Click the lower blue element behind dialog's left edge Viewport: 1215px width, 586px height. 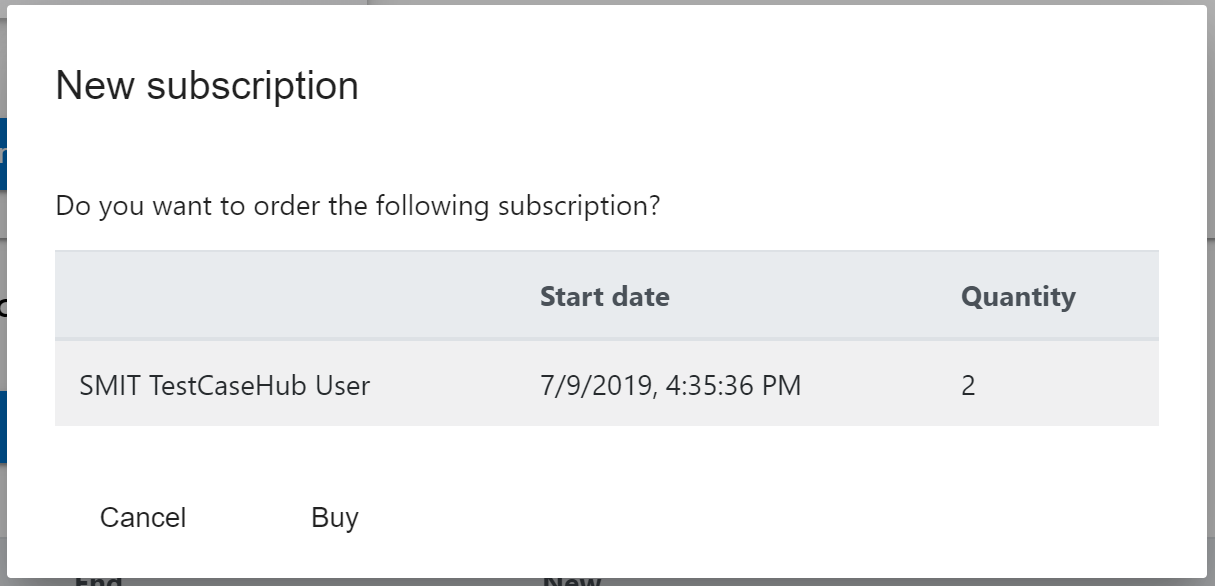(x=3, y=427)
